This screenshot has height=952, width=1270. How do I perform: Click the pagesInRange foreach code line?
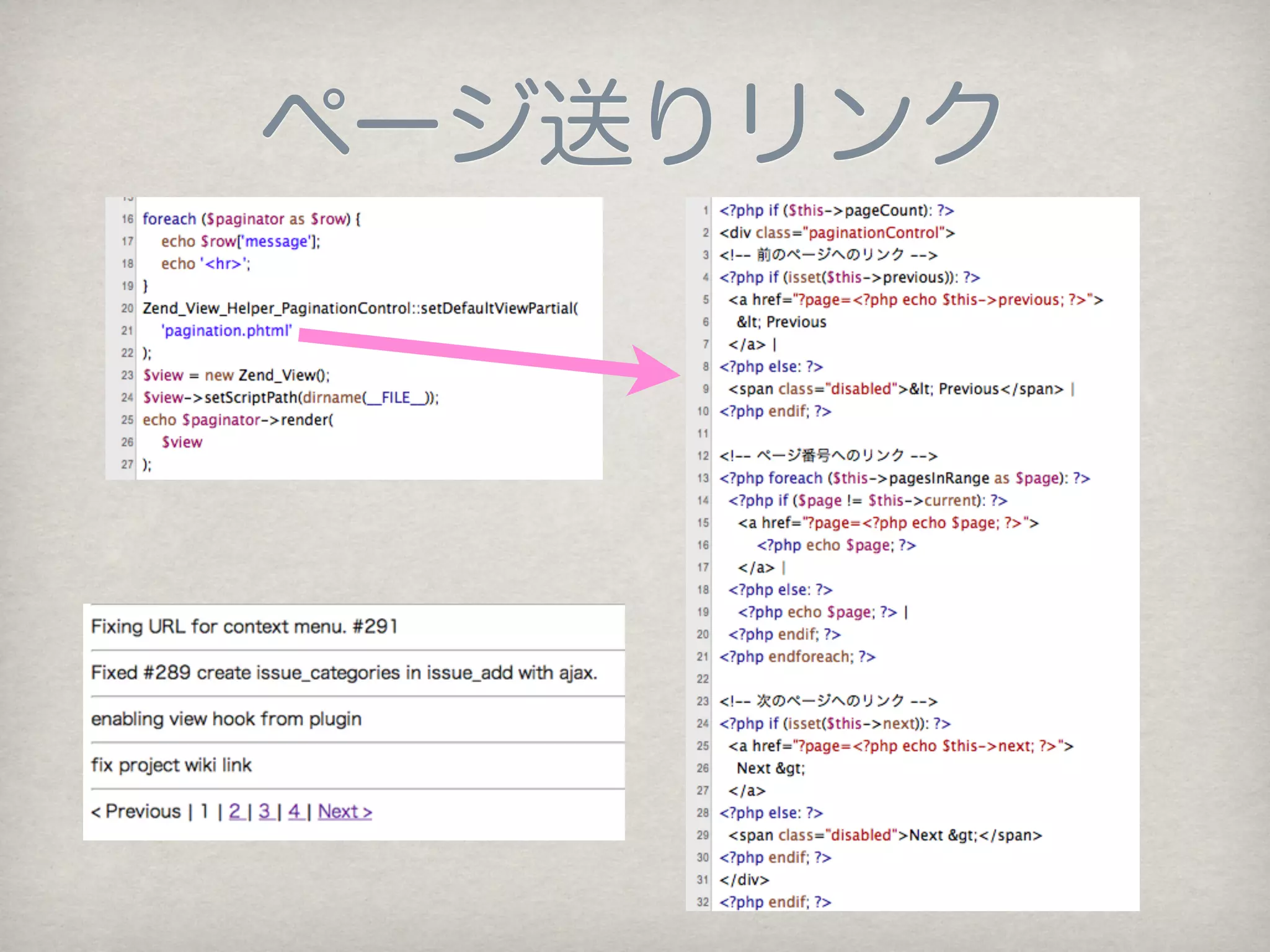(904, 478)
